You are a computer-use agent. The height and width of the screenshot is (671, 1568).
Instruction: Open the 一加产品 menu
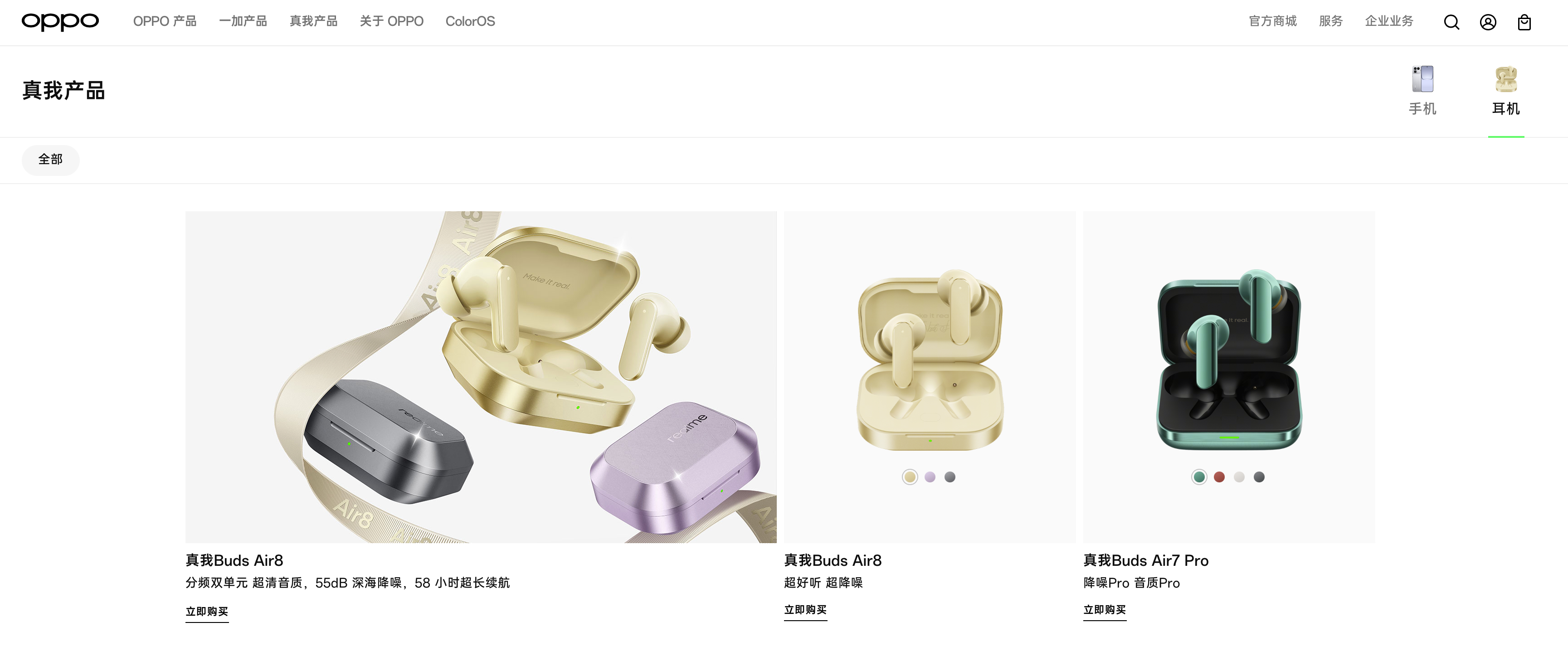click(243, 21)
